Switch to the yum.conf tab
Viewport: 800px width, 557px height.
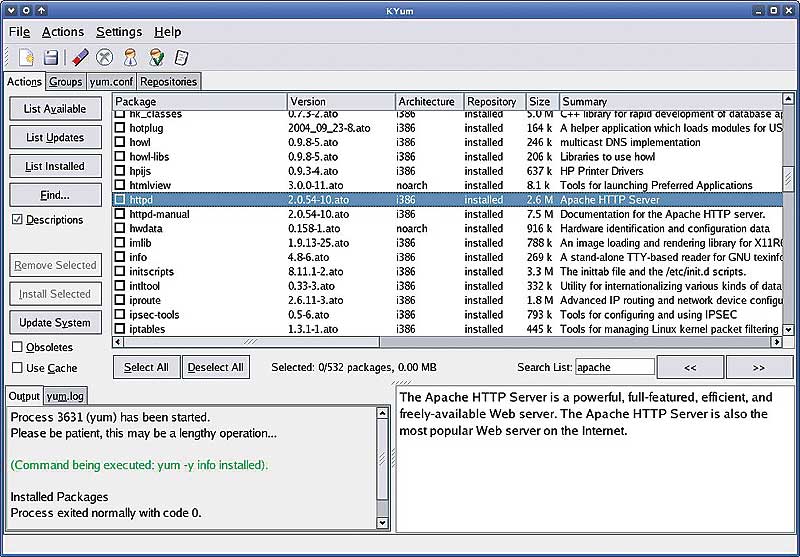[x=111, y=82]
